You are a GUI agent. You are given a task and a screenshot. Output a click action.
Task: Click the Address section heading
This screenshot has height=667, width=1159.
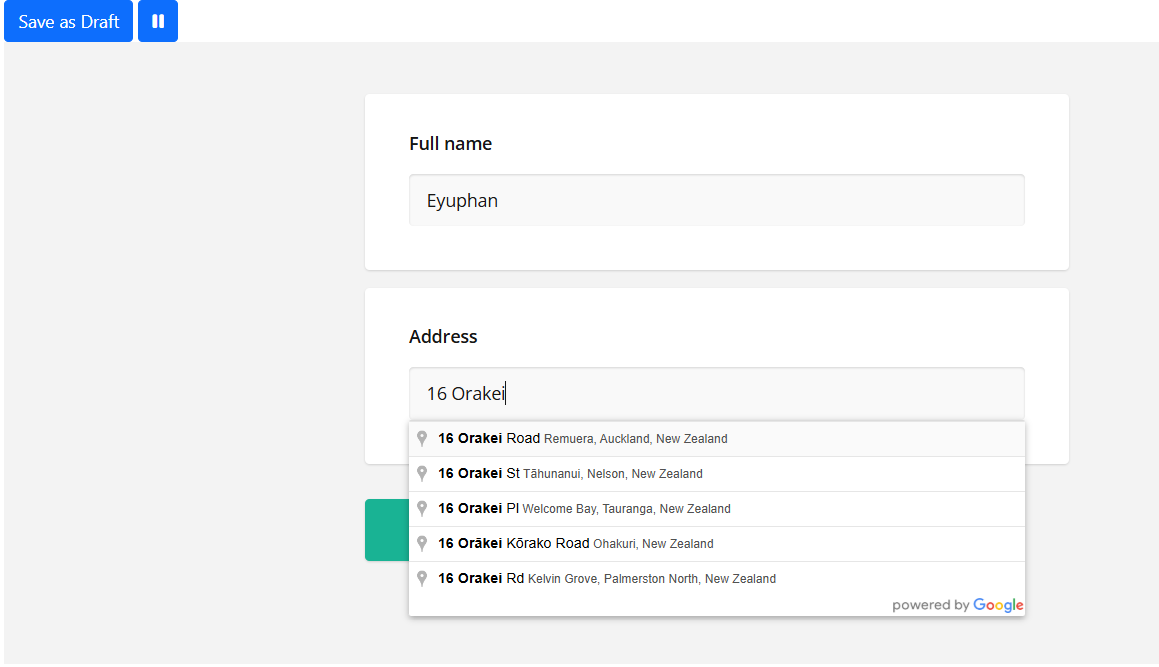[443, 336]
